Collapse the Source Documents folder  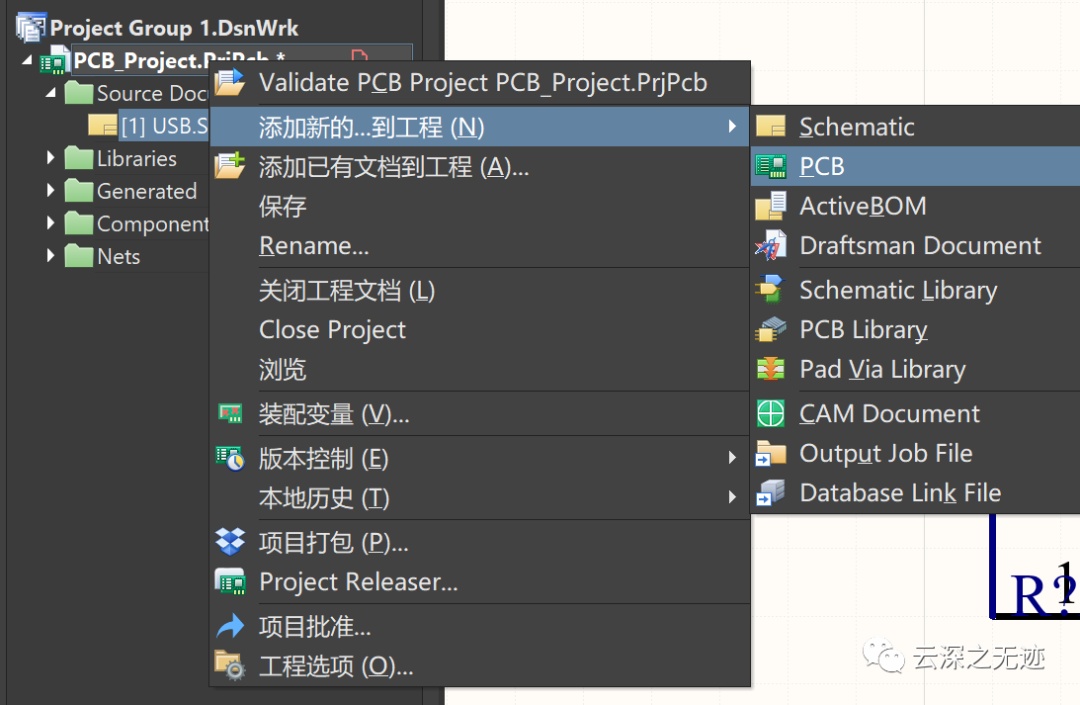pyautogui.click(x=50, y=93)
